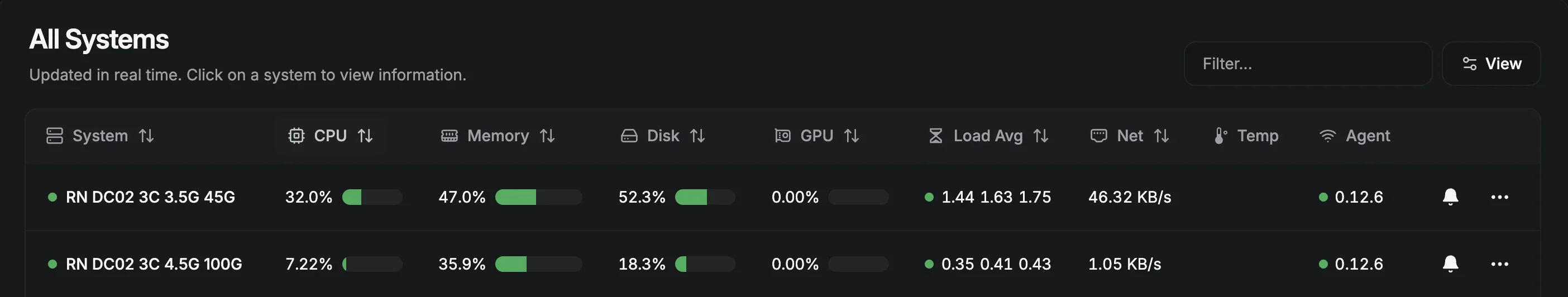Viewport: 1568px width, 297px height.
Task: Open three-dot menu for RN DC02 3C 4.5G 100G
Action: [1499, 264]
